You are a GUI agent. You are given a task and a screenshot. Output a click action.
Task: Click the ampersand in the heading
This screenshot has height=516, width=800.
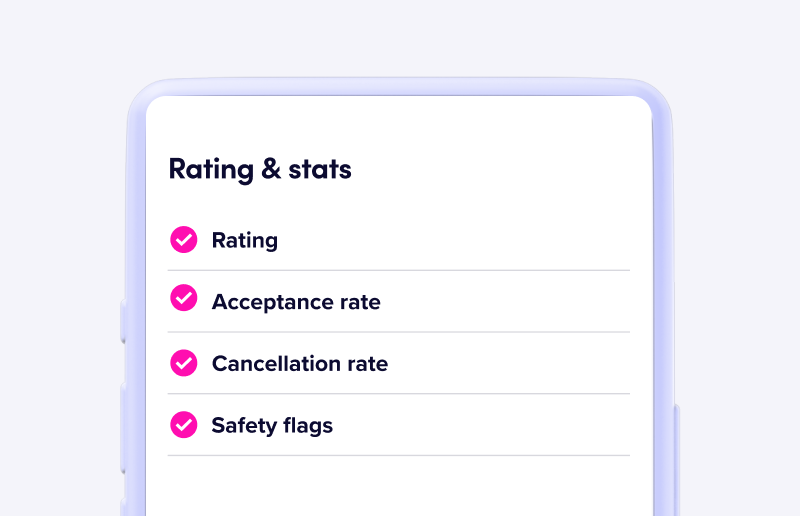(271, 169)
